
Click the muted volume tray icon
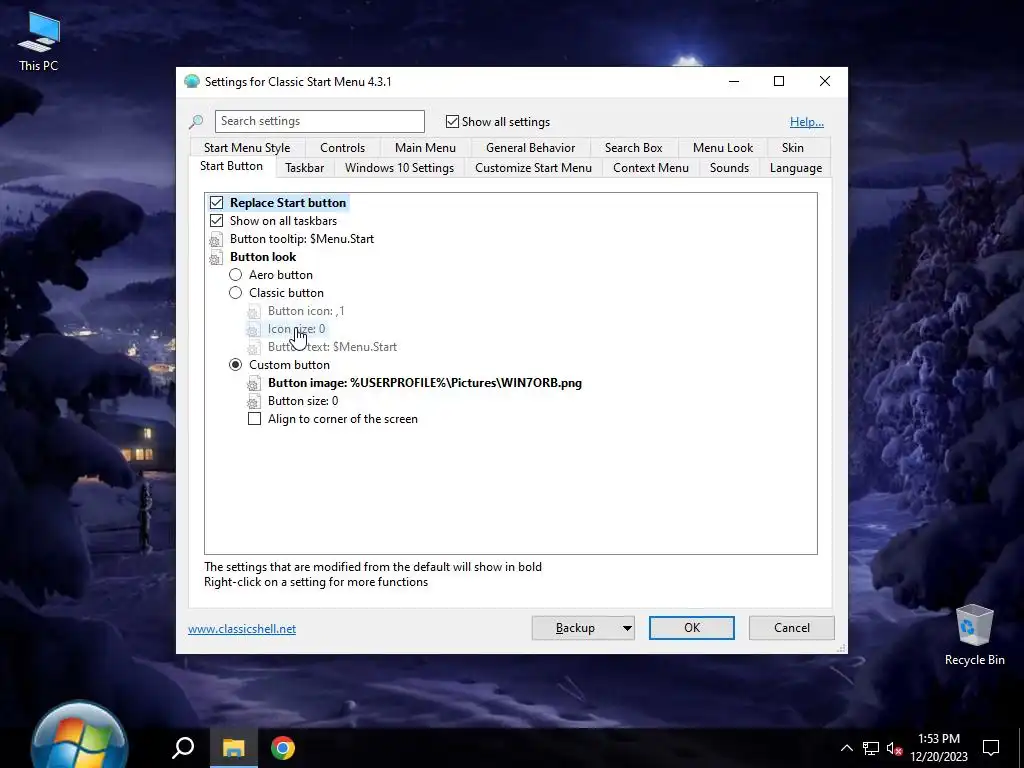[x=894, y=748]
